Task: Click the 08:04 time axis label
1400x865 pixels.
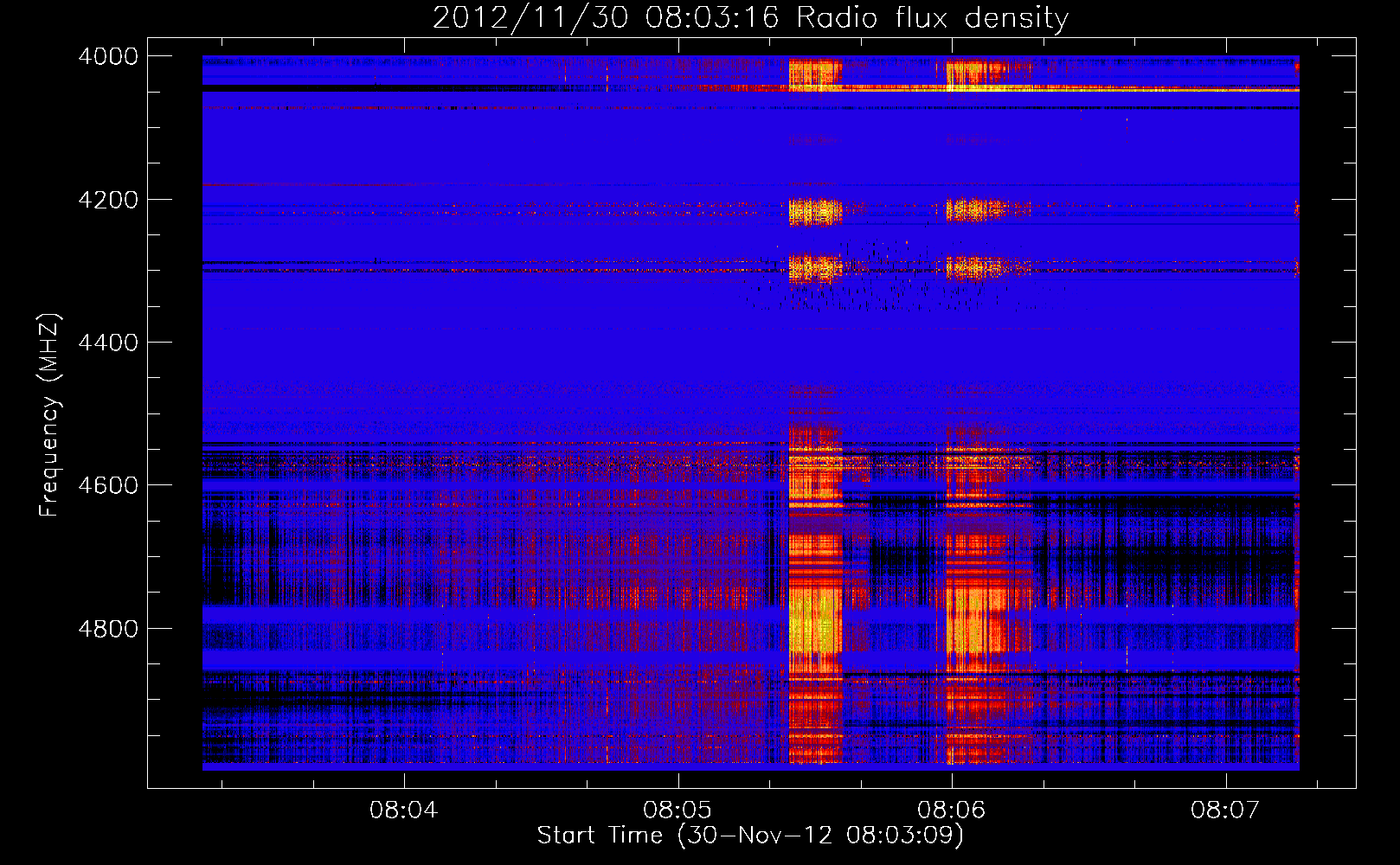Action: 403,811
